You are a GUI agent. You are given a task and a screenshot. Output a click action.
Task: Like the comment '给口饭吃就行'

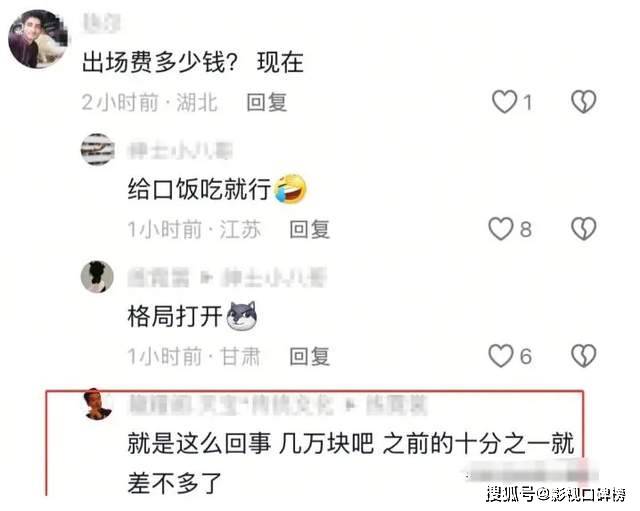[x=501, y=229]
